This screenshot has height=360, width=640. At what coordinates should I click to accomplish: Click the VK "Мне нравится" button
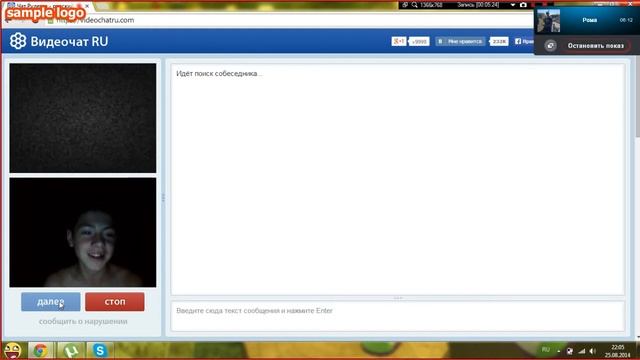(x=460, y=41)
